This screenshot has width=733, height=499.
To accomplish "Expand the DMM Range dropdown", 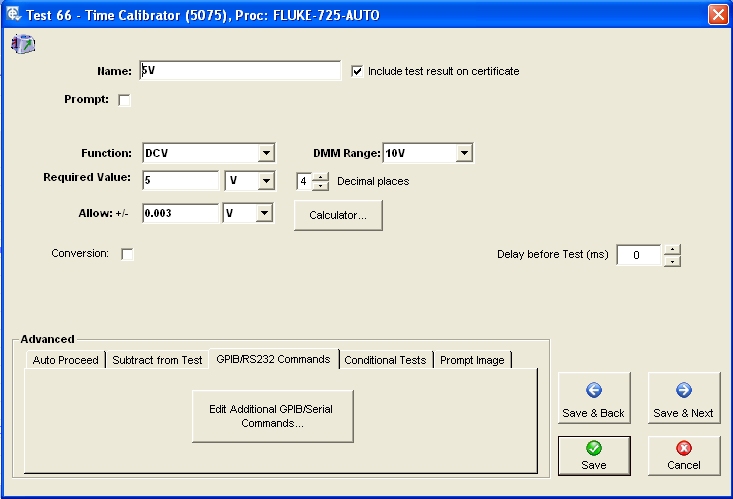I will (x=464, y=153).
